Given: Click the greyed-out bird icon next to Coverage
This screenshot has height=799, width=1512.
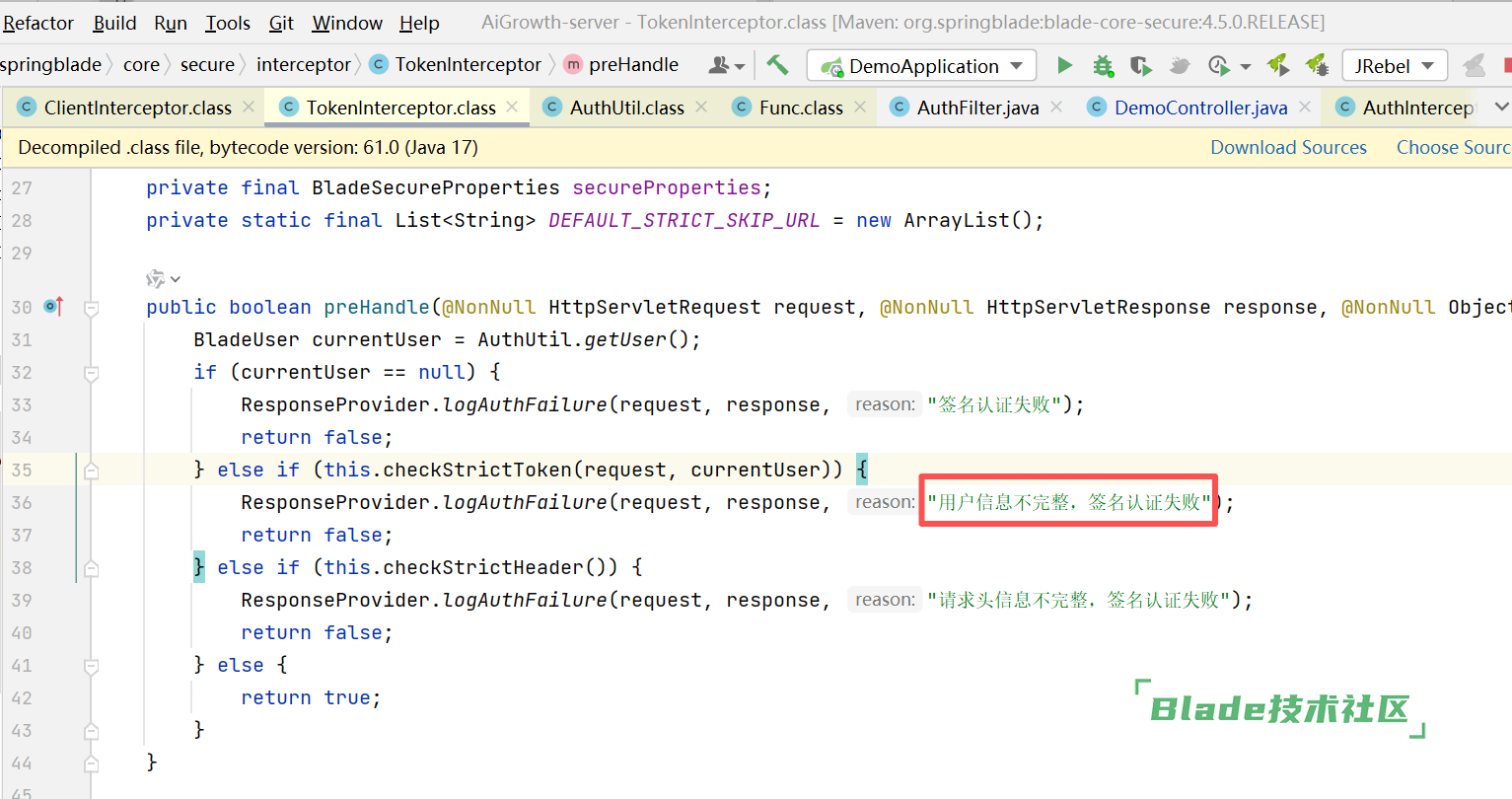Looking at the screenshot, I should (1180, 65).
